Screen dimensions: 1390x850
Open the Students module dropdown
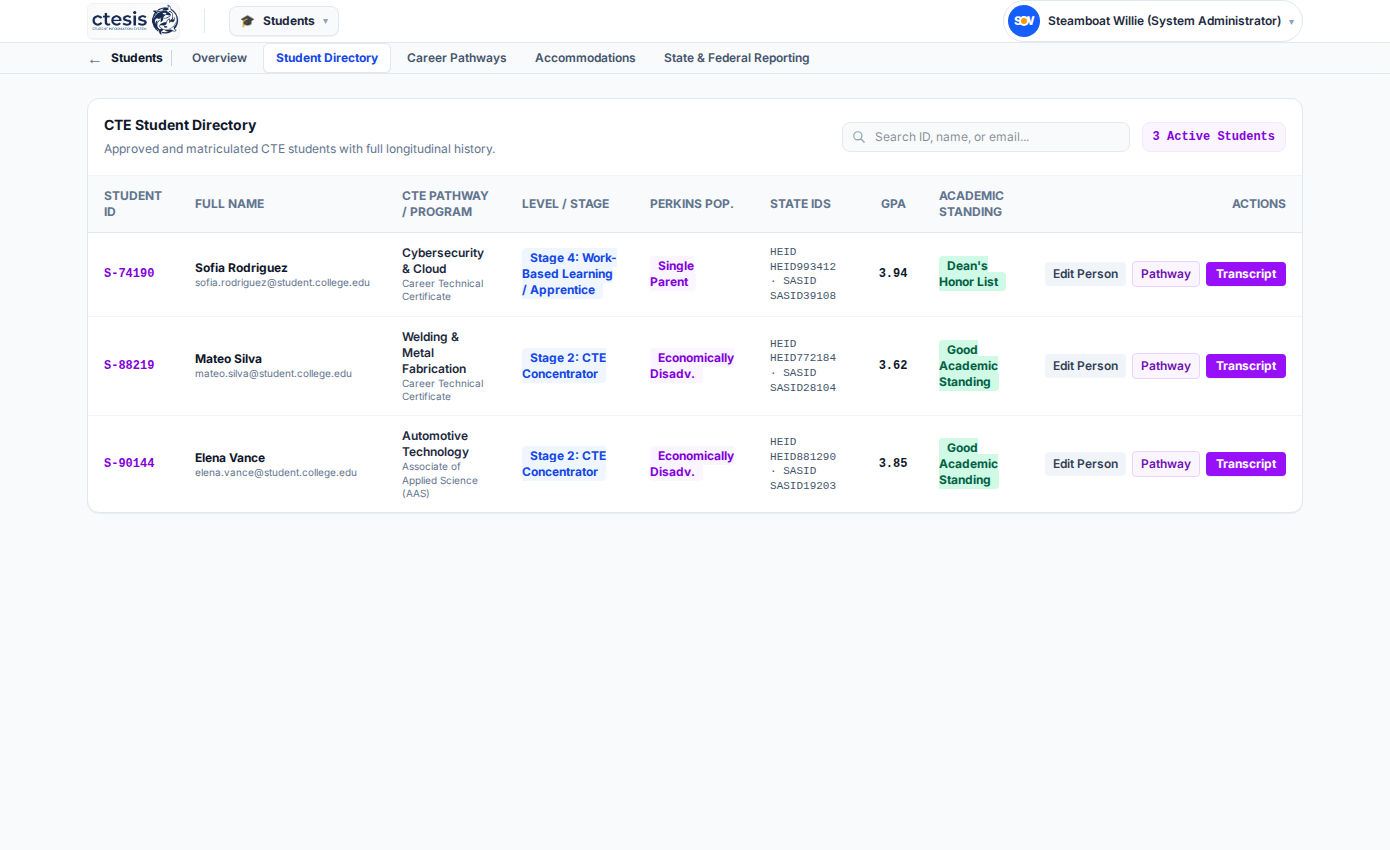(x=284, y=21)
